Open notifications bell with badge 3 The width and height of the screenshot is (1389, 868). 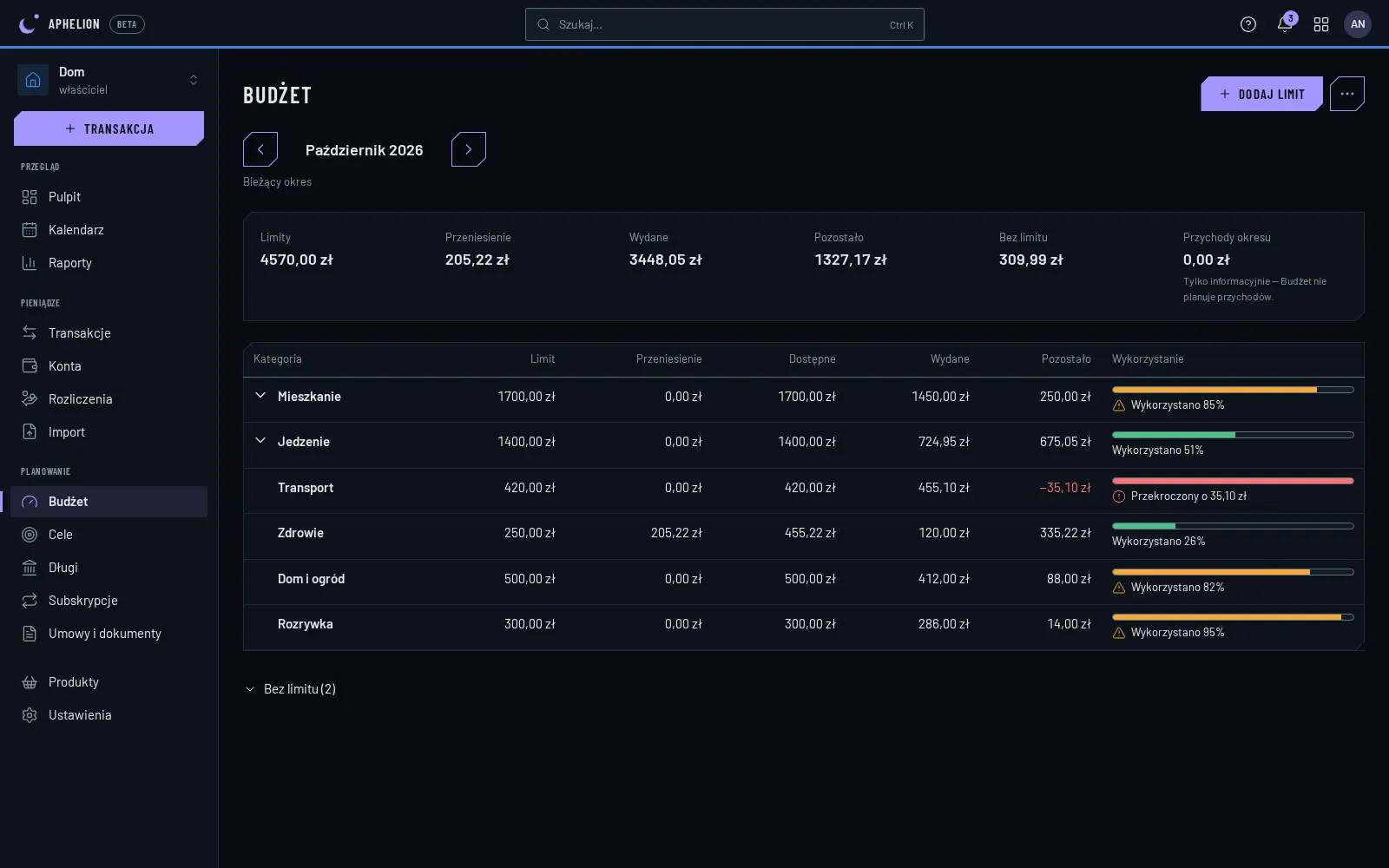[x=1285, y=24]
